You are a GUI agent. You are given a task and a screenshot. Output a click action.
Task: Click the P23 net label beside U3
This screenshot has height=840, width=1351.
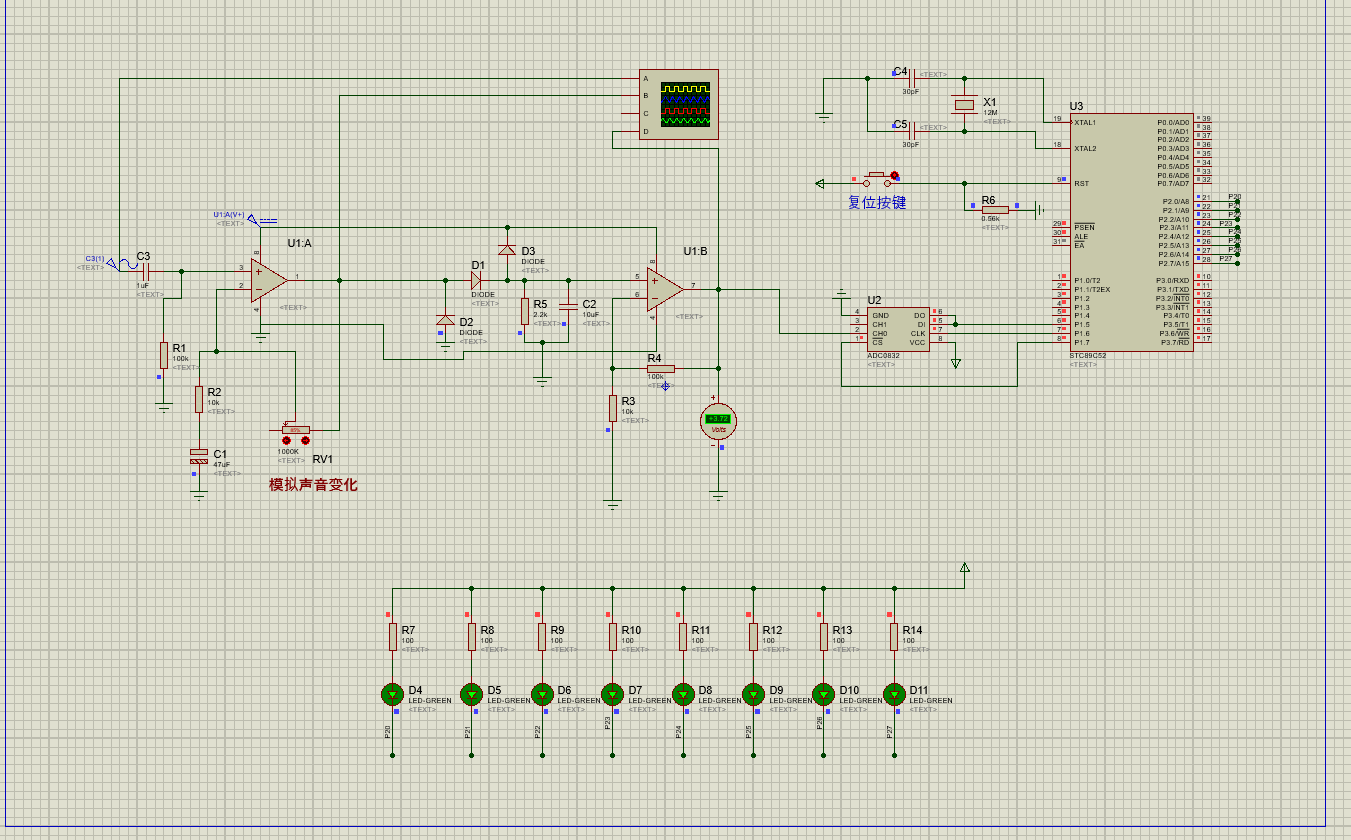(x=1225, y=223)
